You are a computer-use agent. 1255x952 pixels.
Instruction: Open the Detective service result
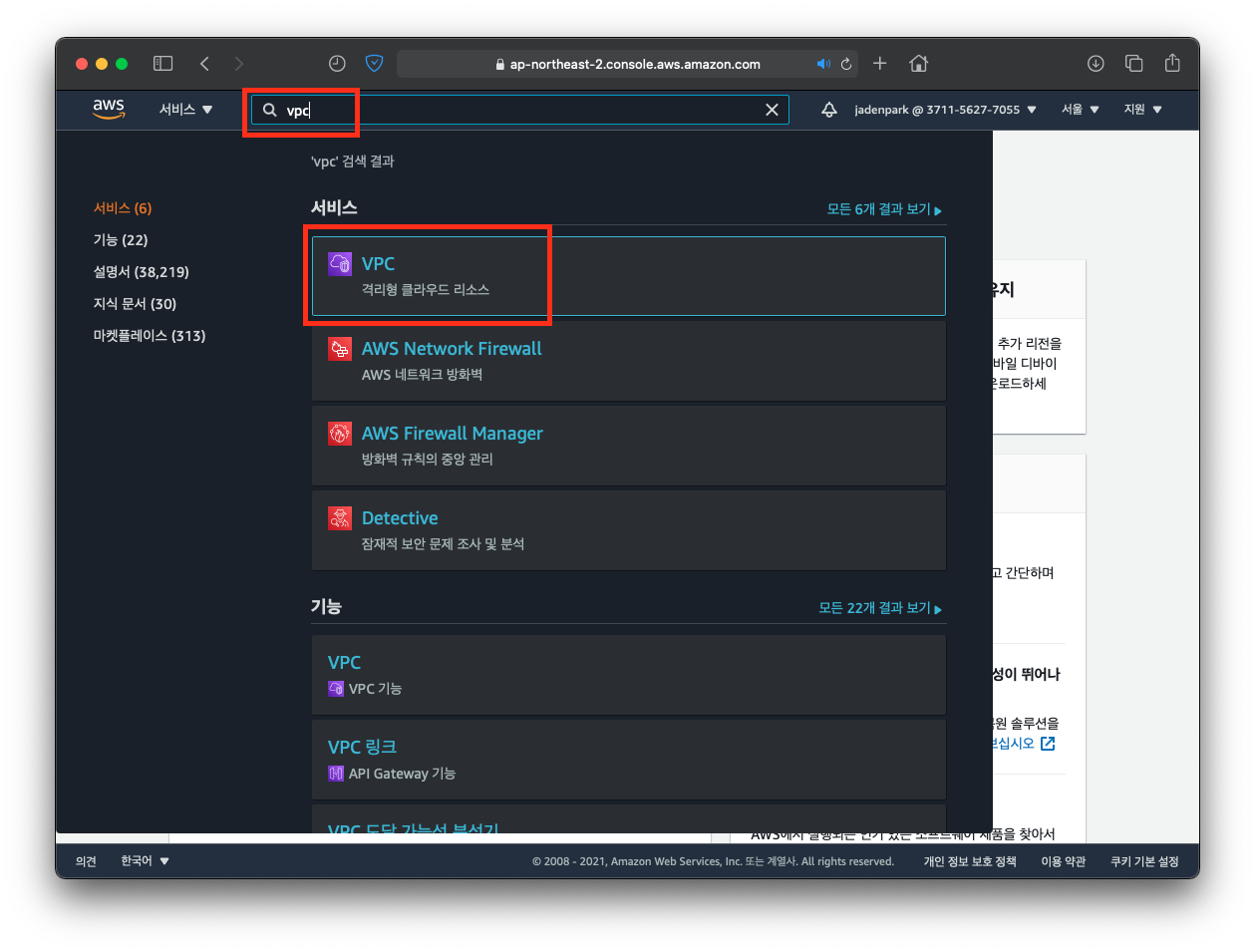click(x=628, y=530)
